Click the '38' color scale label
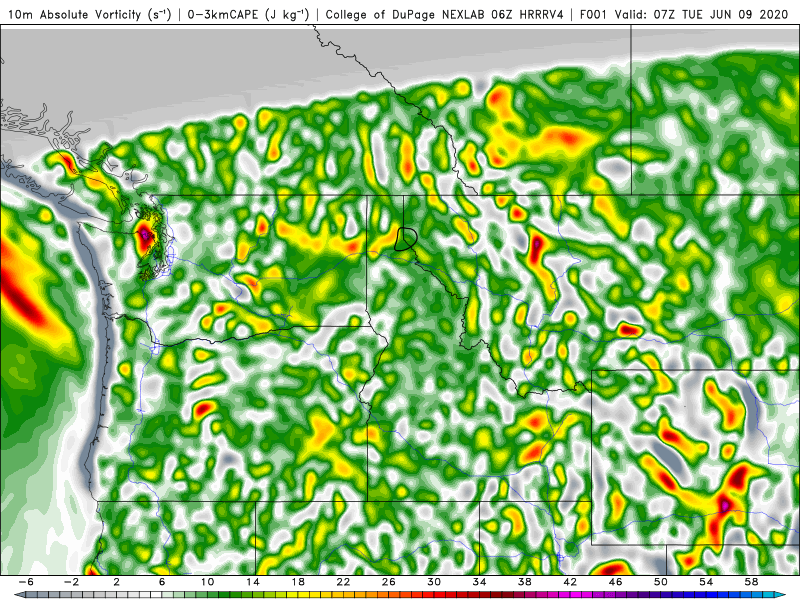This screenshot has width=800, height=600. (525, 582)
